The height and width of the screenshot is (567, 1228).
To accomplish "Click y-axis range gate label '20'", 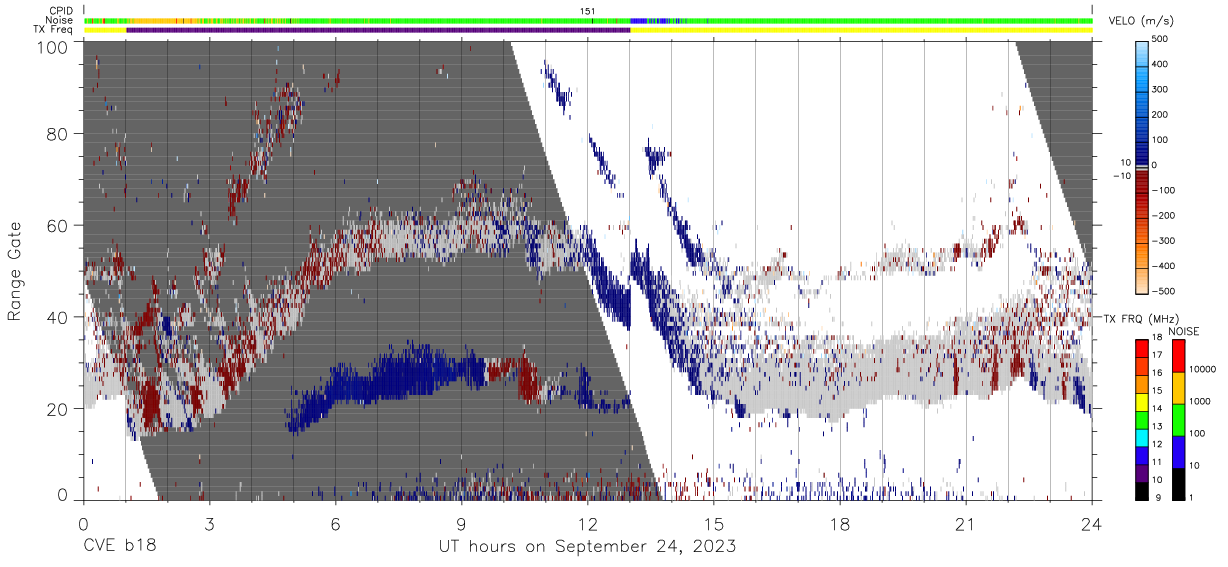I will (58, 409).
